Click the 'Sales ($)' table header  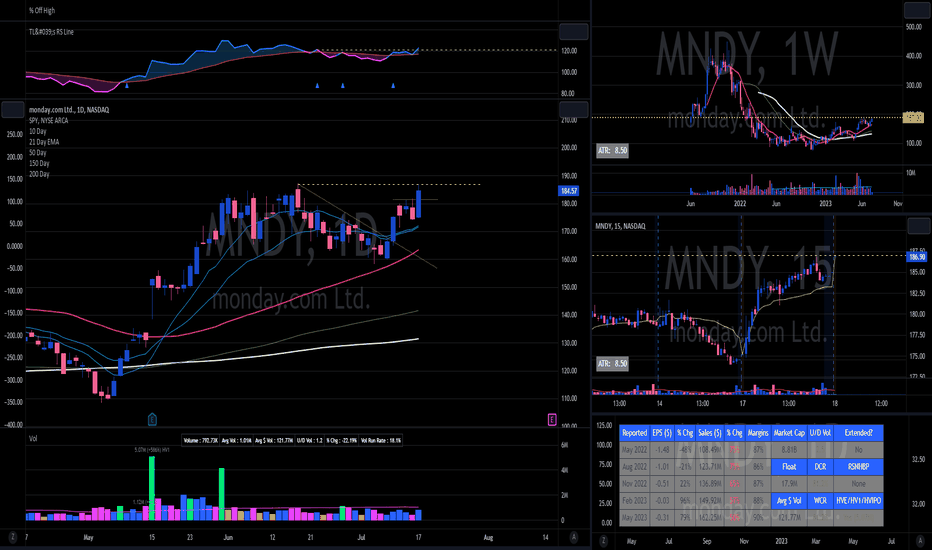click(709, 433)
